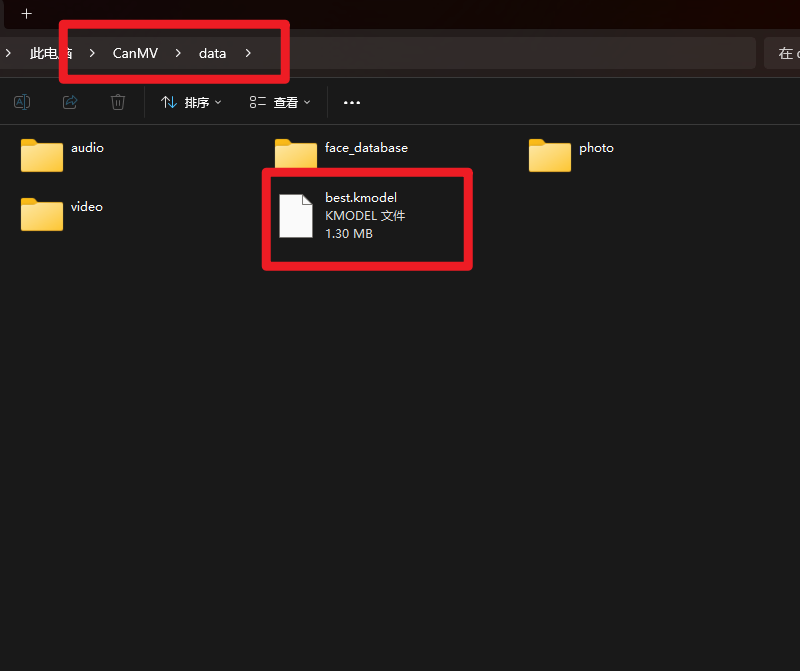Screen dimensions: 800x671
Task: Select the photo folder icon
Action: click(x=550, y=156)
